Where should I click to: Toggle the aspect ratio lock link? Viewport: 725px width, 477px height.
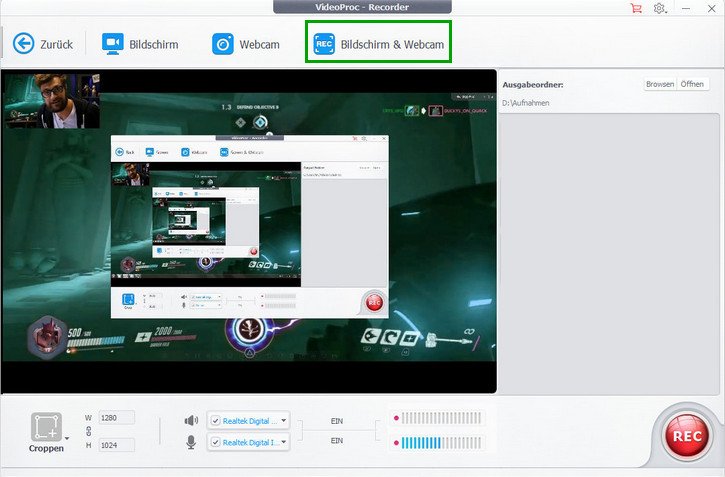(89, 431)
